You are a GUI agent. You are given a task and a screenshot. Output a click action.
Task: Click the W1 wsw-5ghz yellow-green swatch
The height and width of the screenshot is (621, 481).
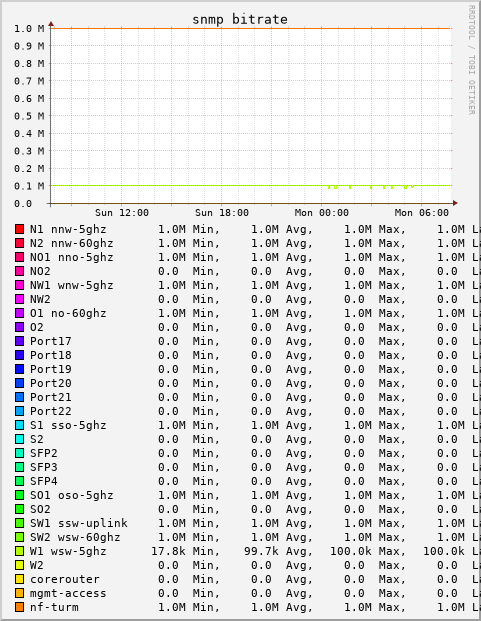pos(19,551)
